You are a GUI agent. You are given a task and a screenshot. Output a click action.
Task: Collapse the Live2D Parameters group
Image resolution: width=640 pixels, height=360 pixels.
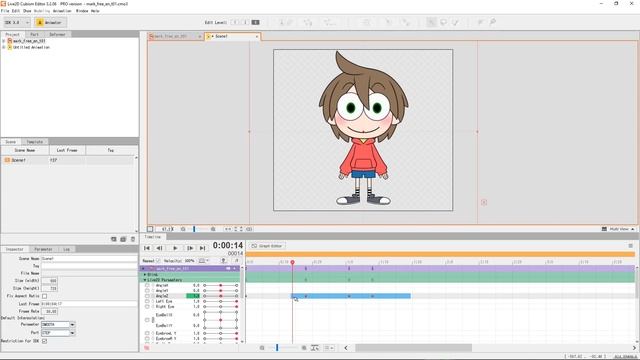pos(144,280)
